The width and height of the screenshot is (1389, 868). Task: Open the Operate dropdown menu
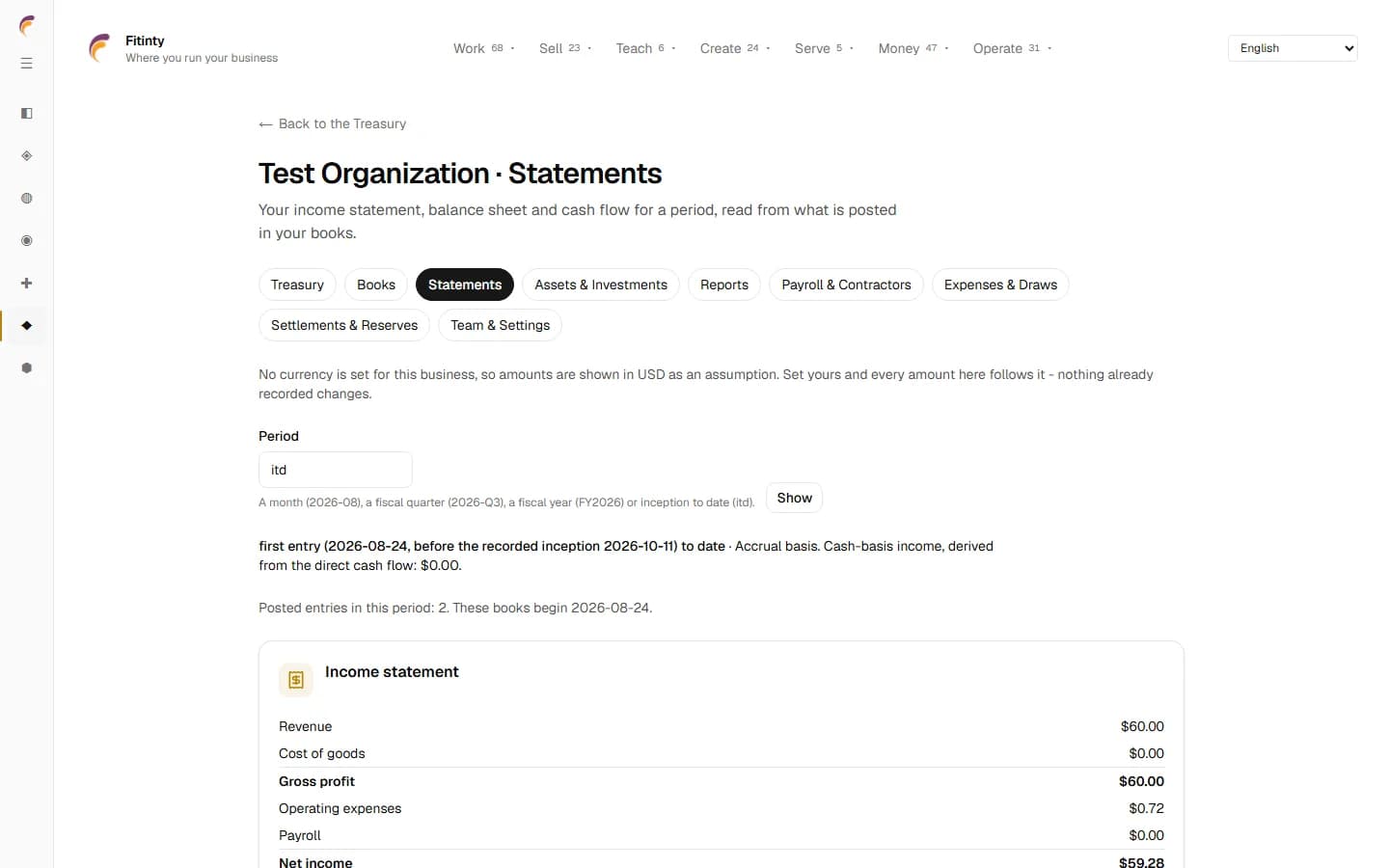coord(1012,48)
